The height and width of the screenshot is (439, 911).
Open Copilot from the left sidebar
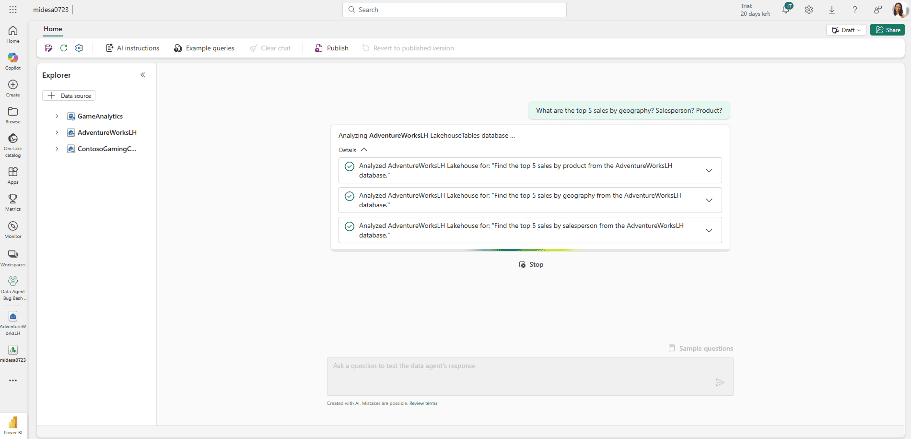(x=13, y=59)
